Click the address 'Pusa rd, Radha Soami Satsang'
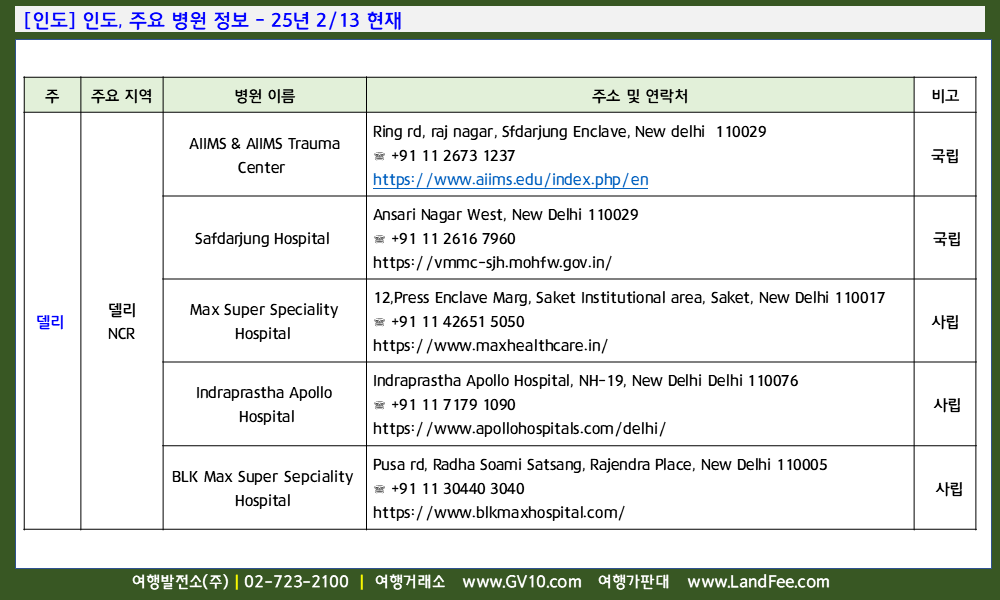 (x=479, y=465)
